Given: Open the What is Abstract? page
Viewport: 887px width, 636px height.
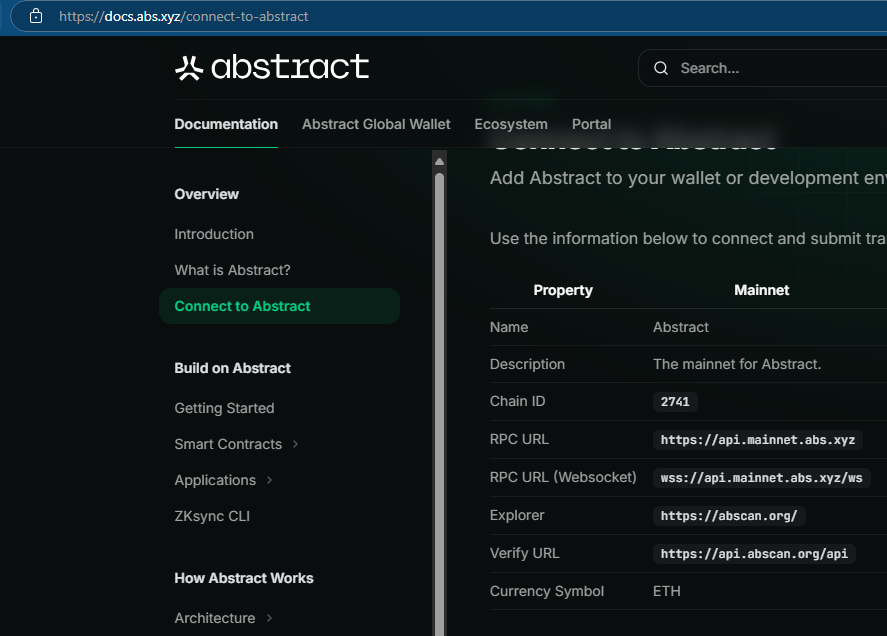Looking at the screenshot, I should click(232, 270).
